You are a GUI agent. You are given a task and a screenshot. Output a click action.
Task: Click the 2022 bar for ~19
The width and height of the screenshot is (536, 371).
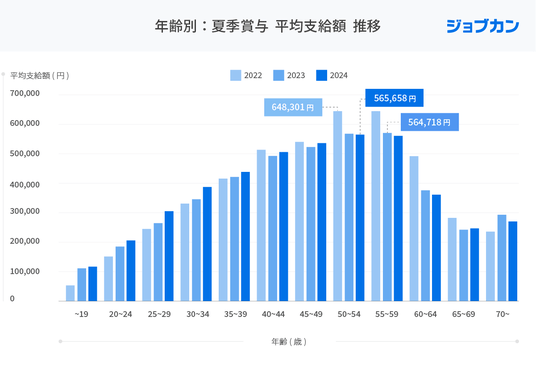[70, 293]
